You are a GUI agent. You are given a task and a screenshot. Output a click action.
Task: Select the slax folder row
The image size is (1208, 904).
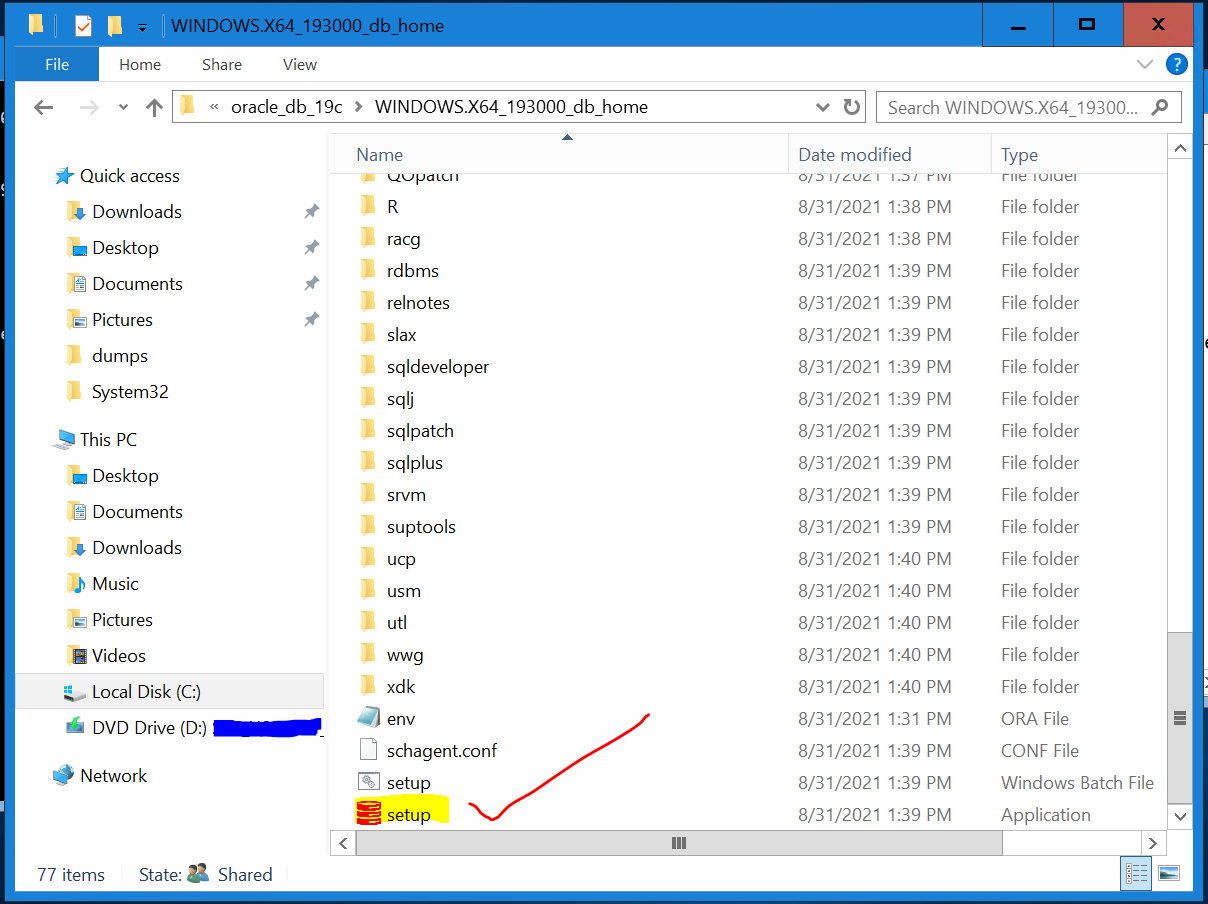point(748,334)
